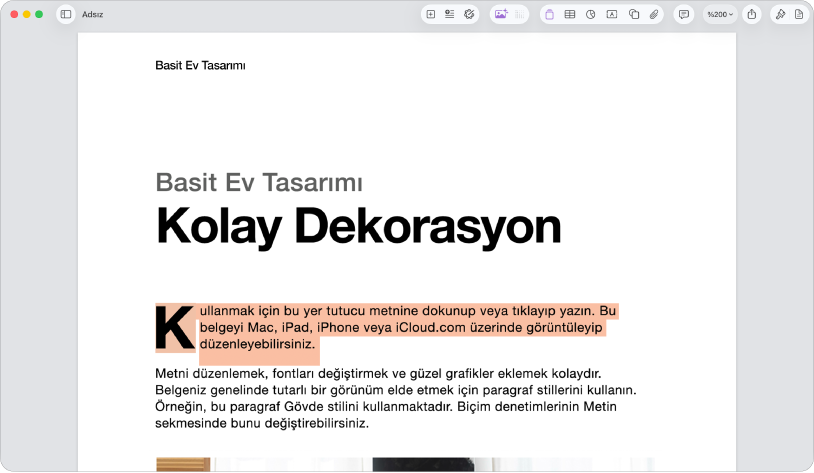Toggle the sidebar view button
This screenshot has height=473, width=814.
pos(66,15)
